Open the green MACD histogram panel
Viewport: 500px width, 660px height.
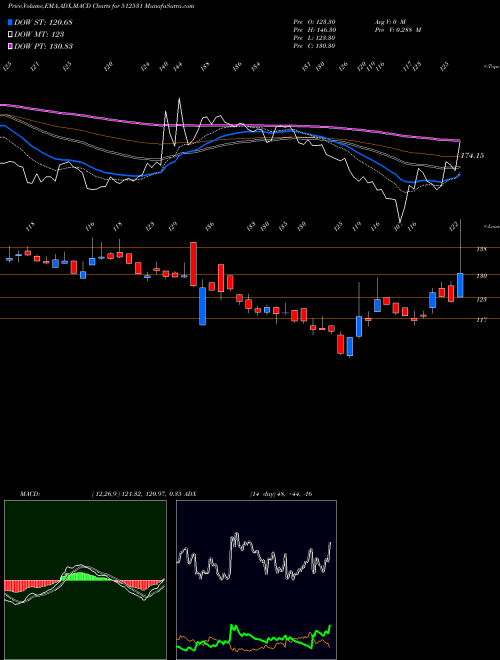pos(85,580)
